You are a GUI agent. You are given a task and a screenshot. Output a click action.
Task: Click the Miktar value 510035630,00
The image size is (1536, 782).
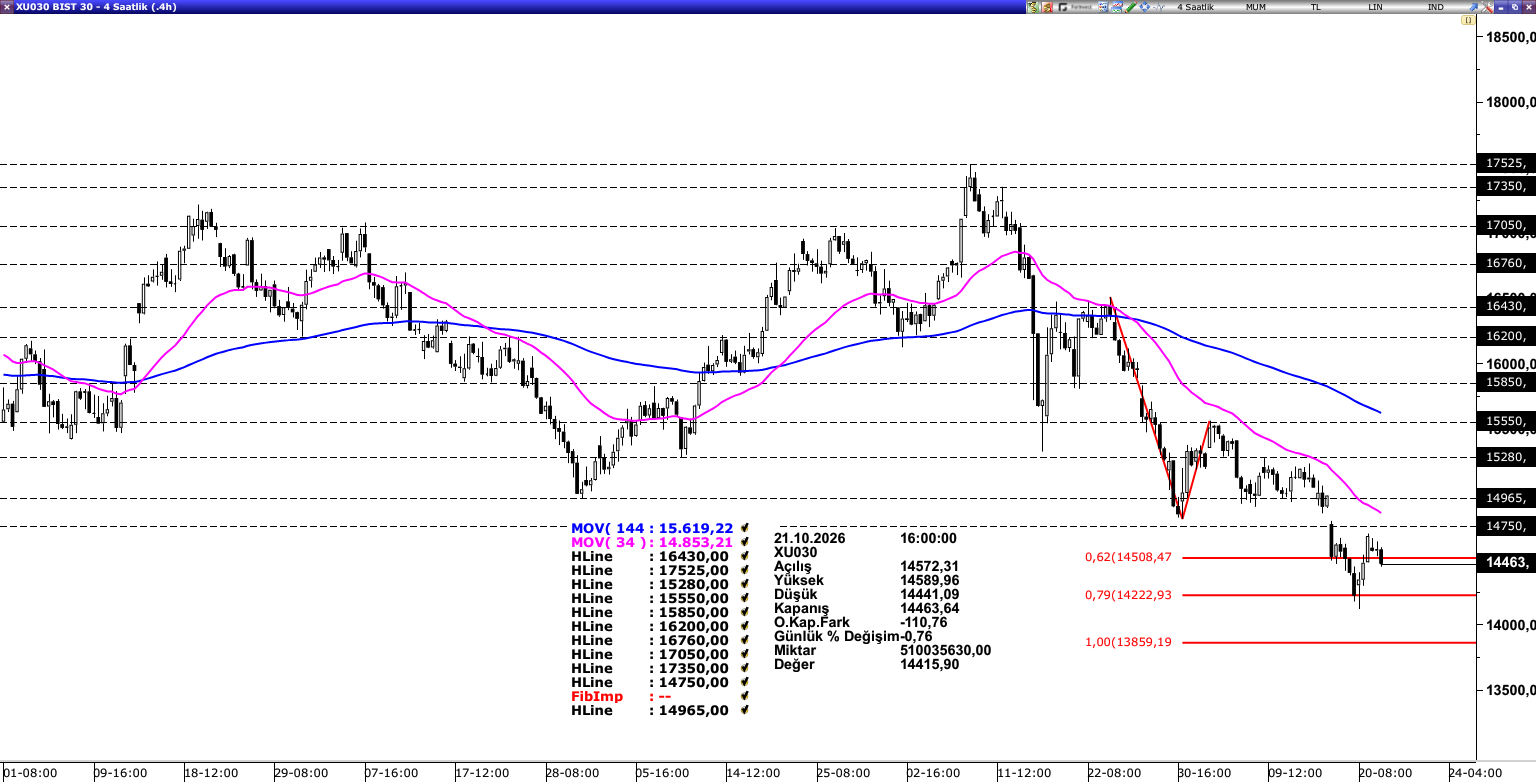[946, 650]
